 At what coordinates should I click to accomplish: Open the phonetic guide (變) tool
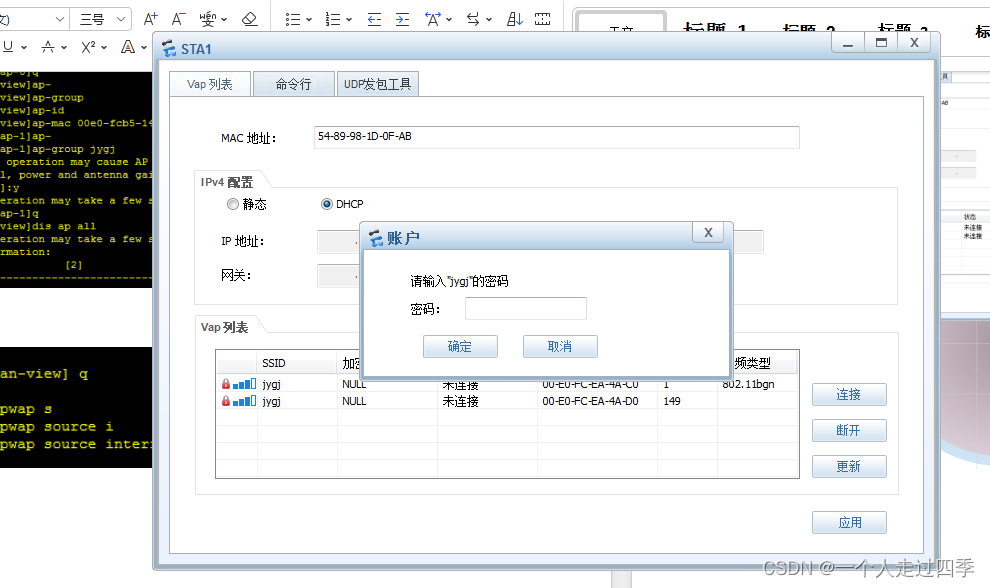tap(207, 20)
